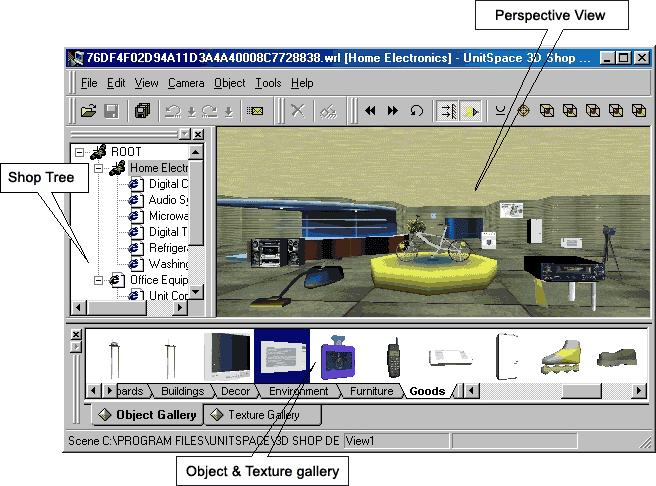The height and width of the screenshot is (486, 656).
Task: Open the Texture Gallery tab
Action: click(264, 415)
